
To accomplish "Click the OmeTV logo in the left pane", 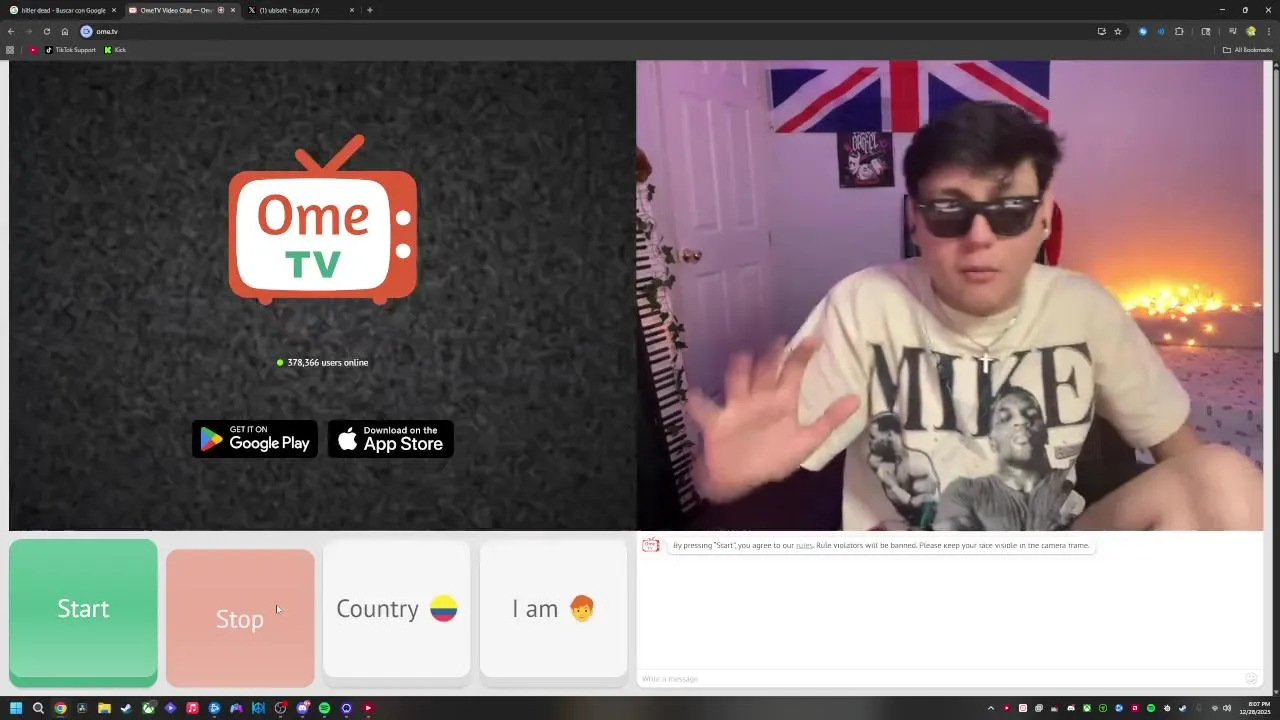I will coord(323,220).
